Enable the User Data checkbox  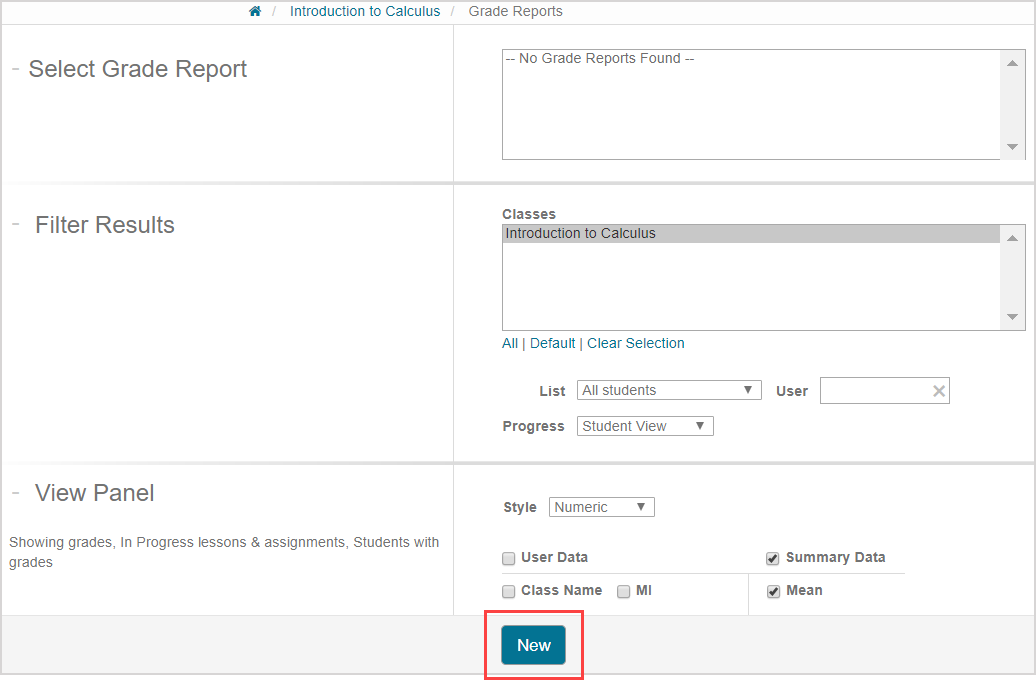click(x=508, y=558)
